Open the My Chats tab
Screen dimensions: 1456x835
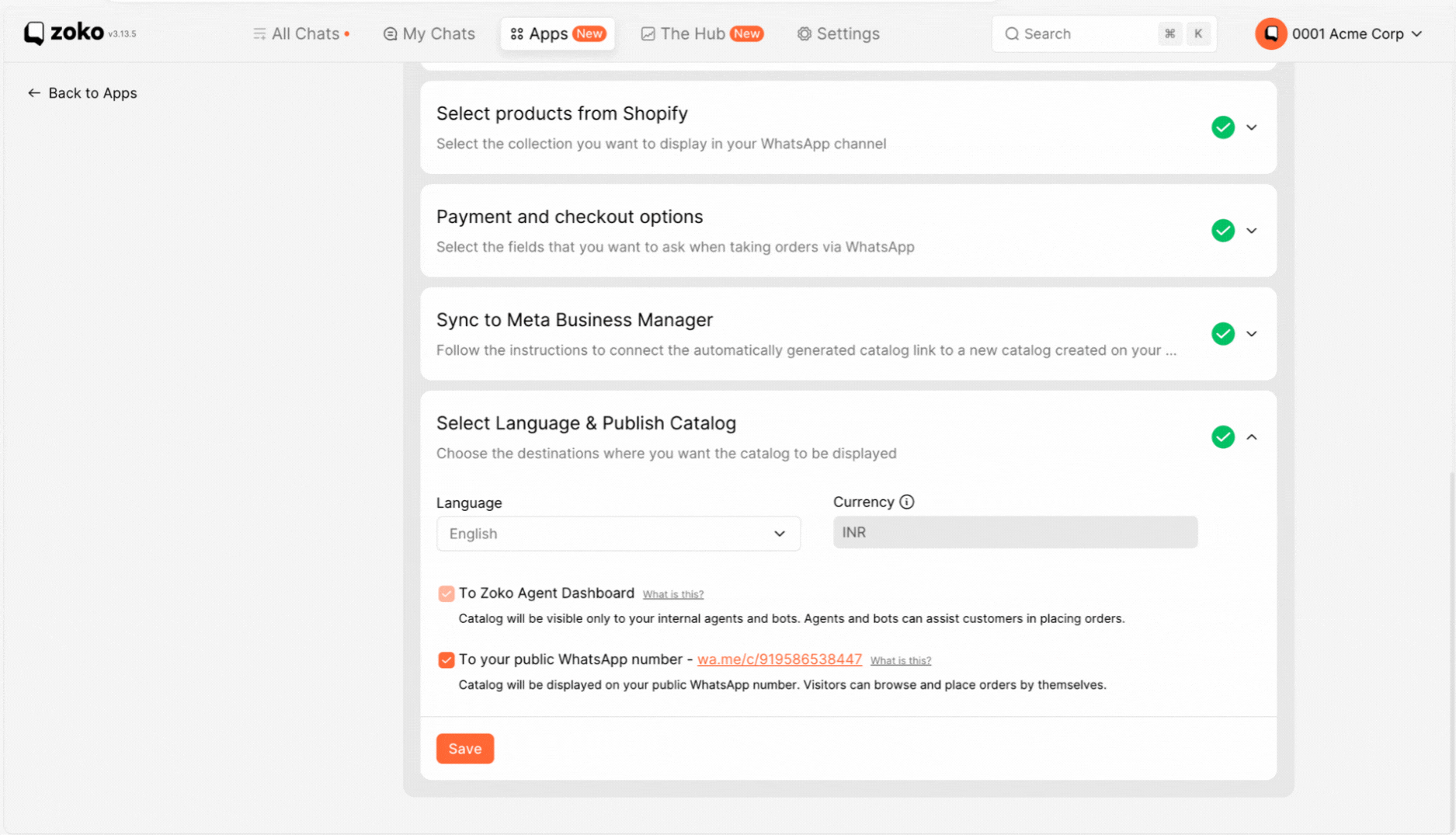[x=429, y=33]
